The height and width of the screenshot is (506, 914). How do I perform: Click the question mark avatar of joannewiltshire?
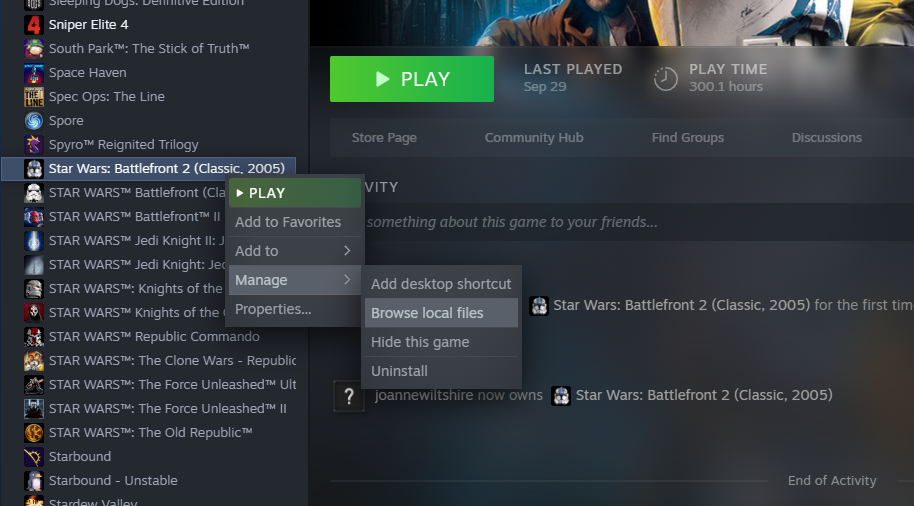349,396
